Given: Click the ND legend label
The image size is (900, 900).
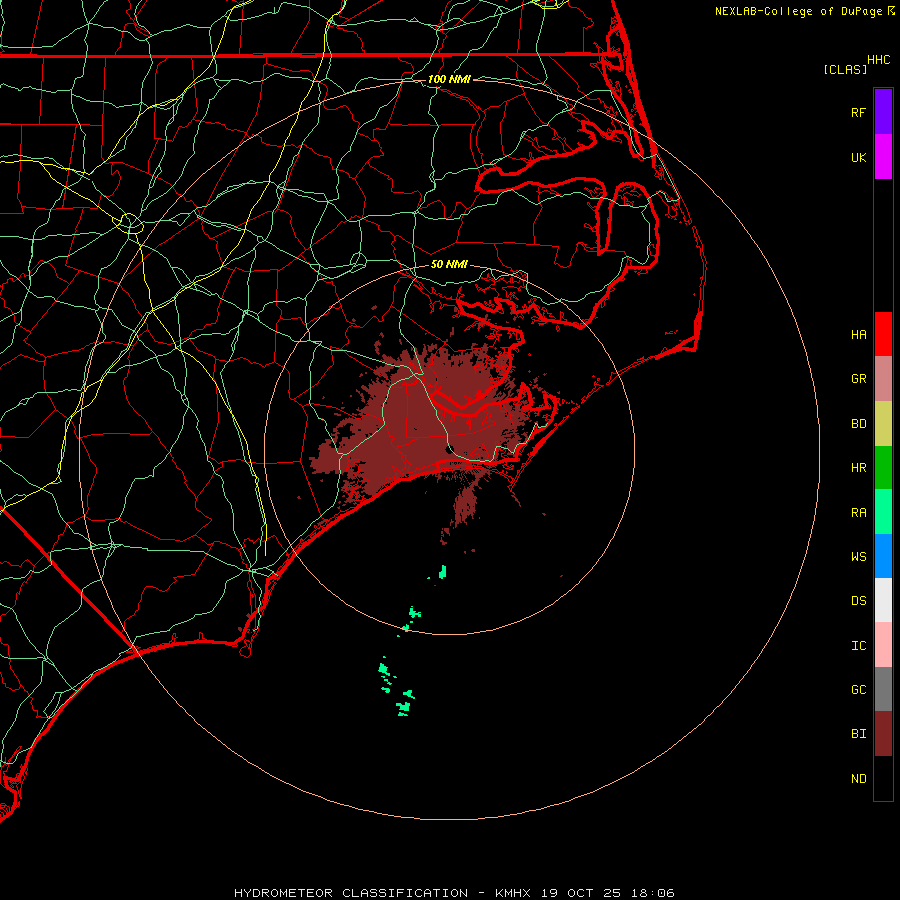Looking at the screenshot, I should click(858, 779).
